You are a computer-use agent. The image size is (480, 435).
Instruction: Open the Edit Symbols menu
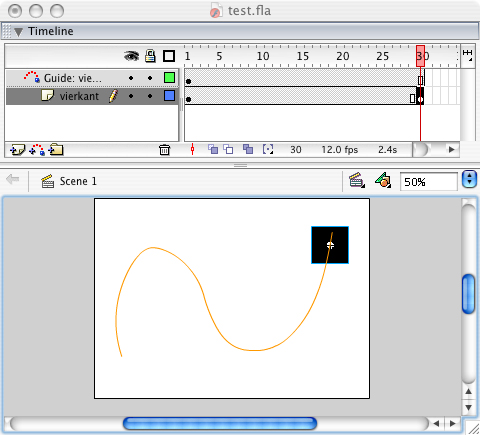click(383, 180)
